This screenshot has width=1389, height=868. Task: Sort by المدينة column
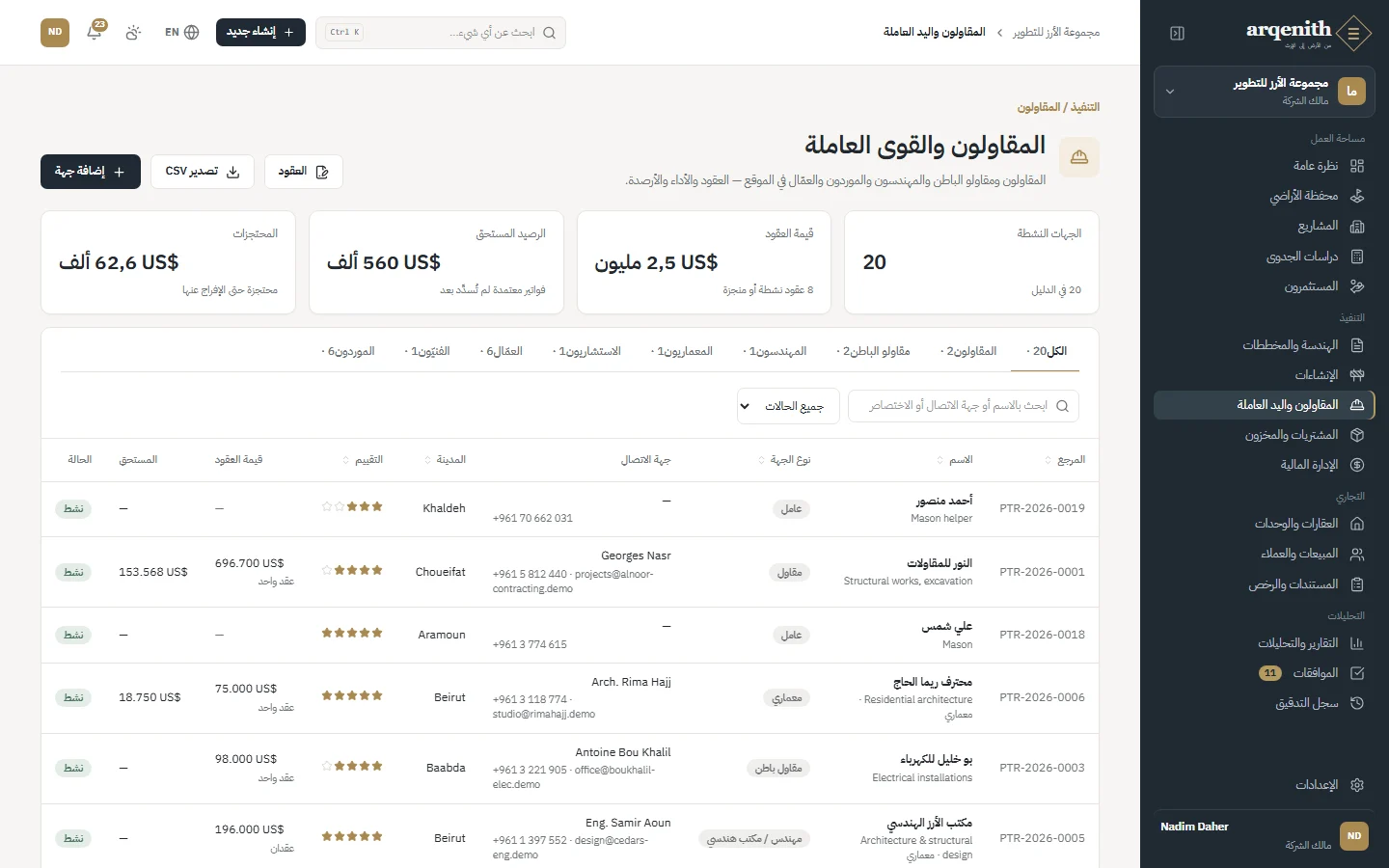[446, 460]
